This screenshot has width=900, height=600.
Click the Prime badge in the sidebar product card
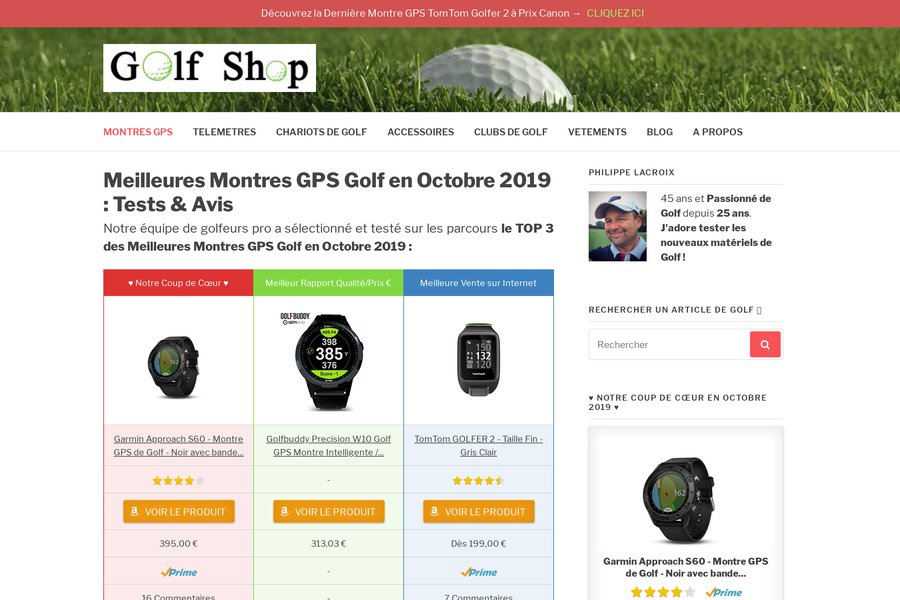coord(724,592)
